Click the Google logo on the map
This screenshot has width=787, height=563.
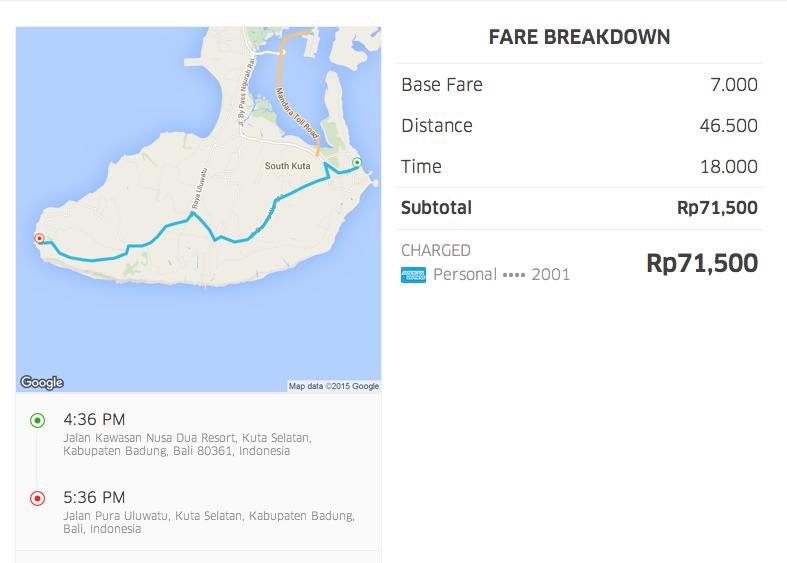tap(42, 382)
